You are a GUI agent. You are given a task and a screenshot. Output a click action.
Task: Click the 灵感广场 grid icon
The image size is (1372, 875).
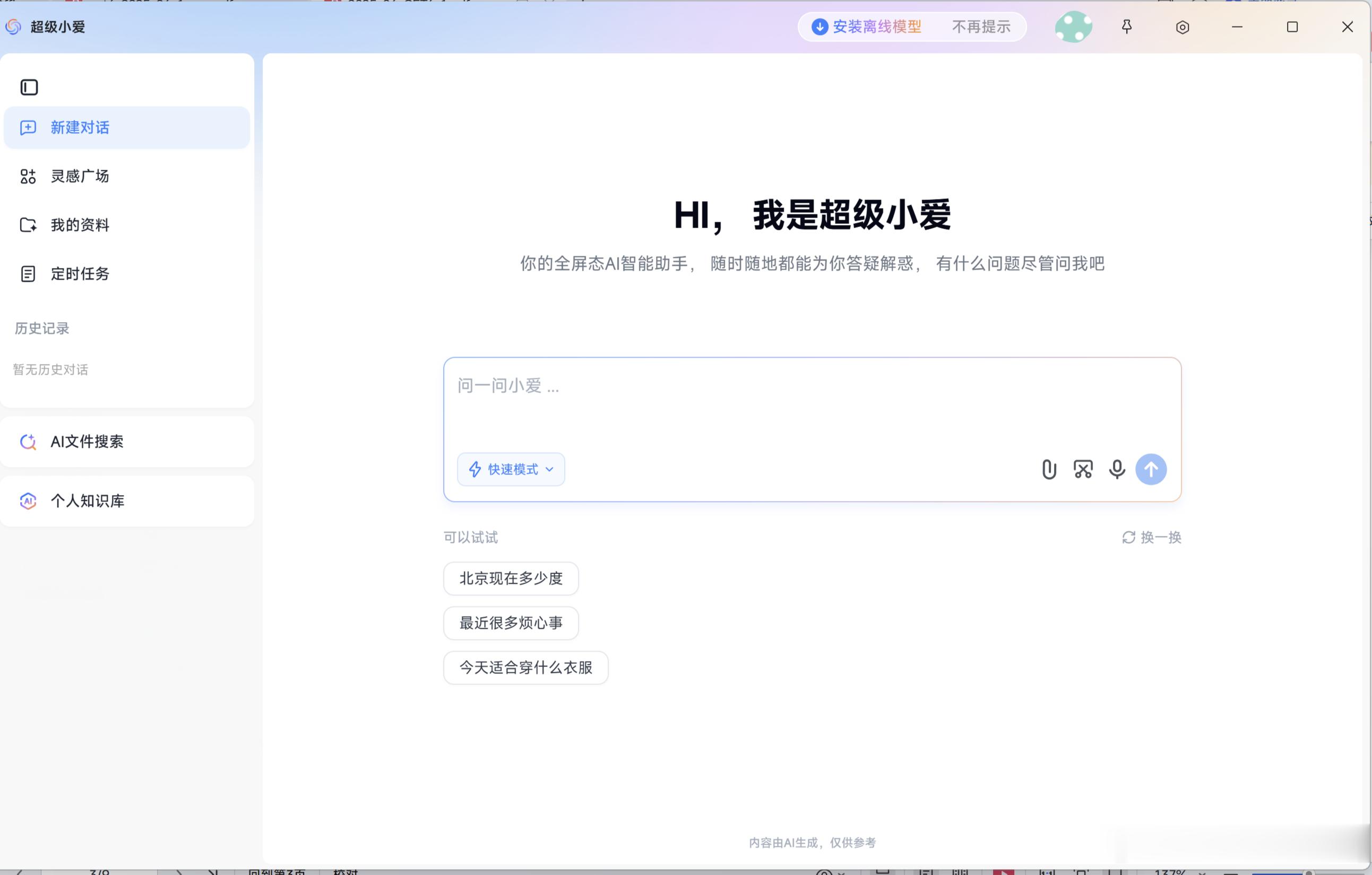(28, 177)
